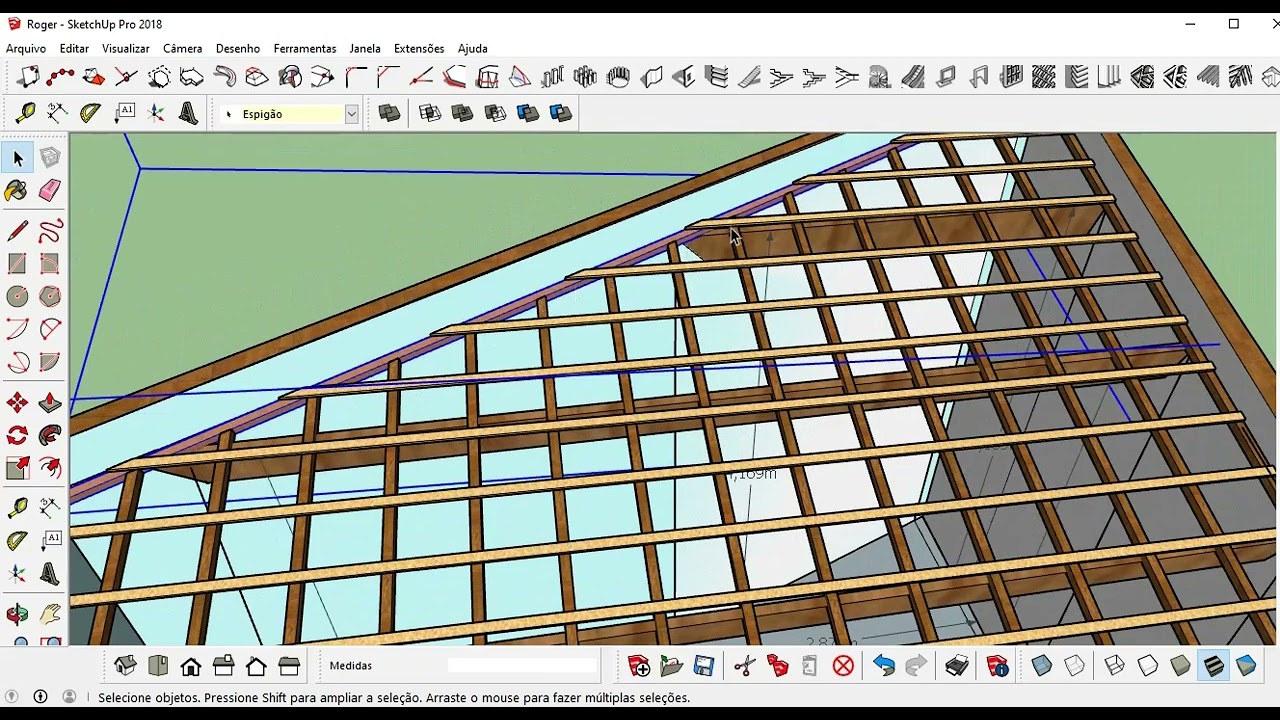Viewport: 1280px width, 720px height.
Task: Click the "Medidas" label
Action: click(351, 666)
